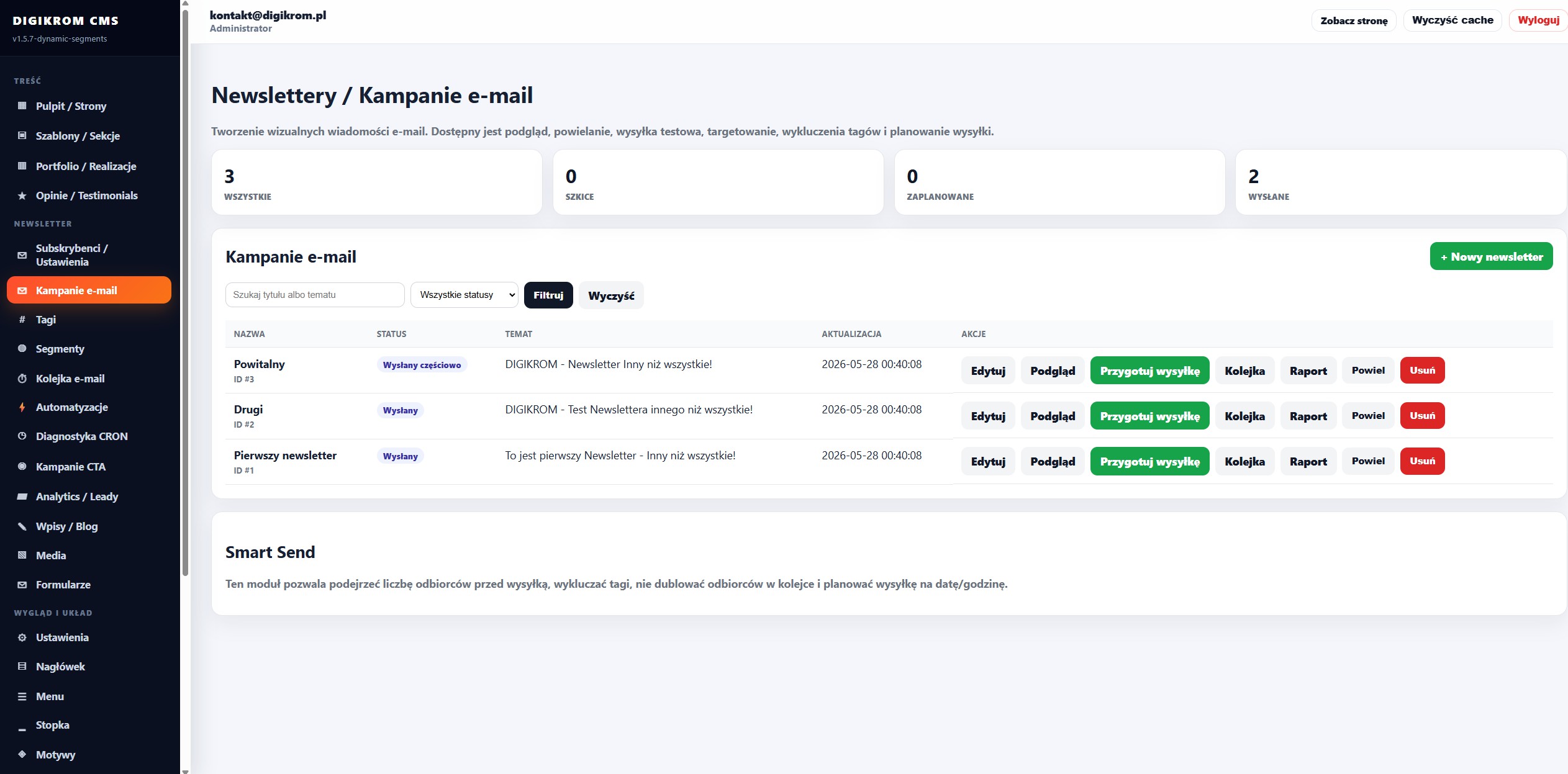Screen dimensions: 1568x774
Task: Click the icon beside Nagłówek
Action: click(x=22, y=666)
